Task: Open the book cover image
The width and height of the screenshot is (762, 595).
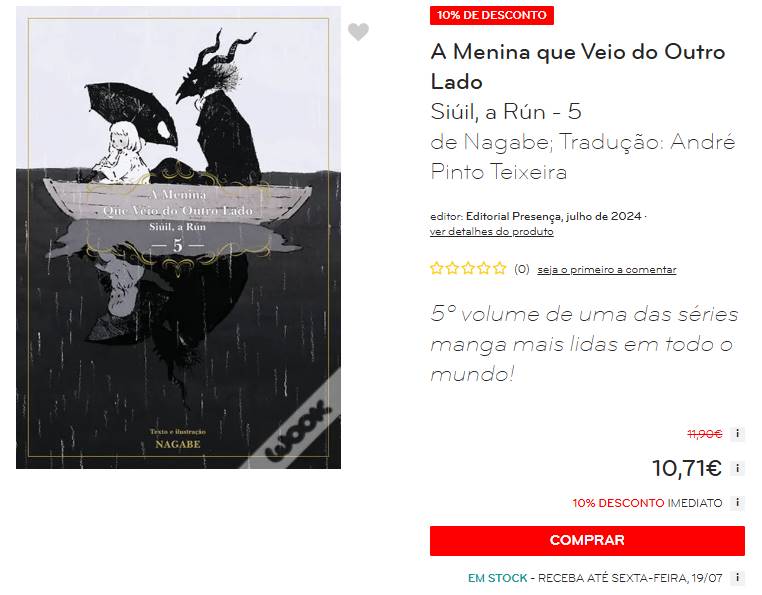Action: coord(178,238)
